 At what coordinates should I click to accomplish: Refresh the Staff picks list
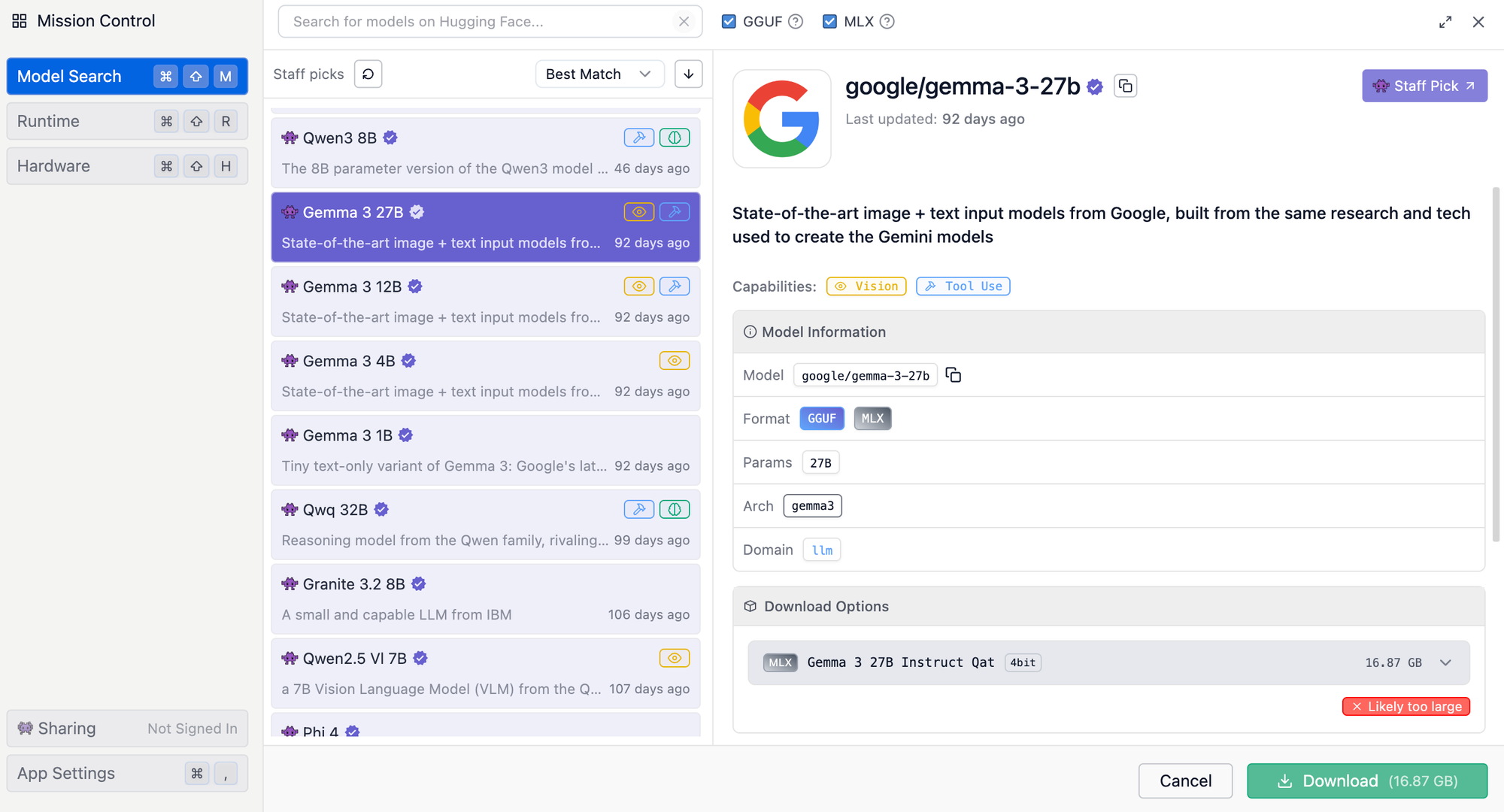click(368, 74)
